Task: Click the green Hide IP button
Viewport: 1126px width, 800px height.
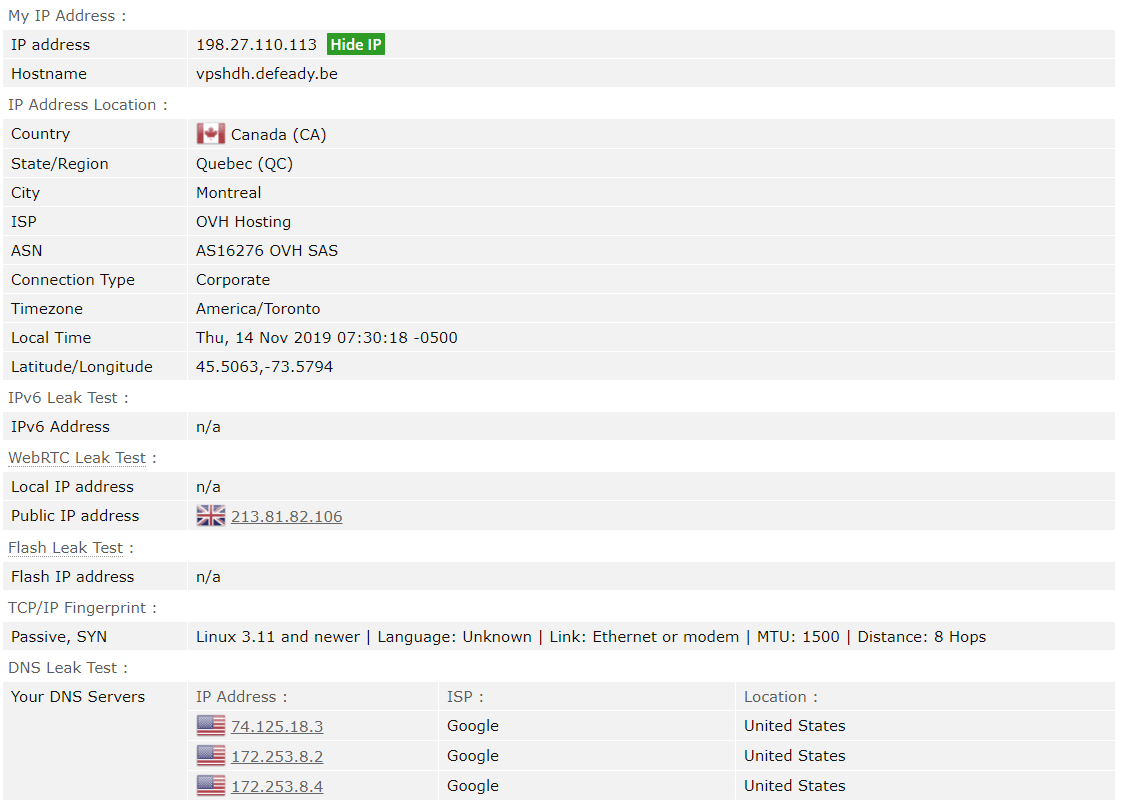Action: (x=355, y=45)
